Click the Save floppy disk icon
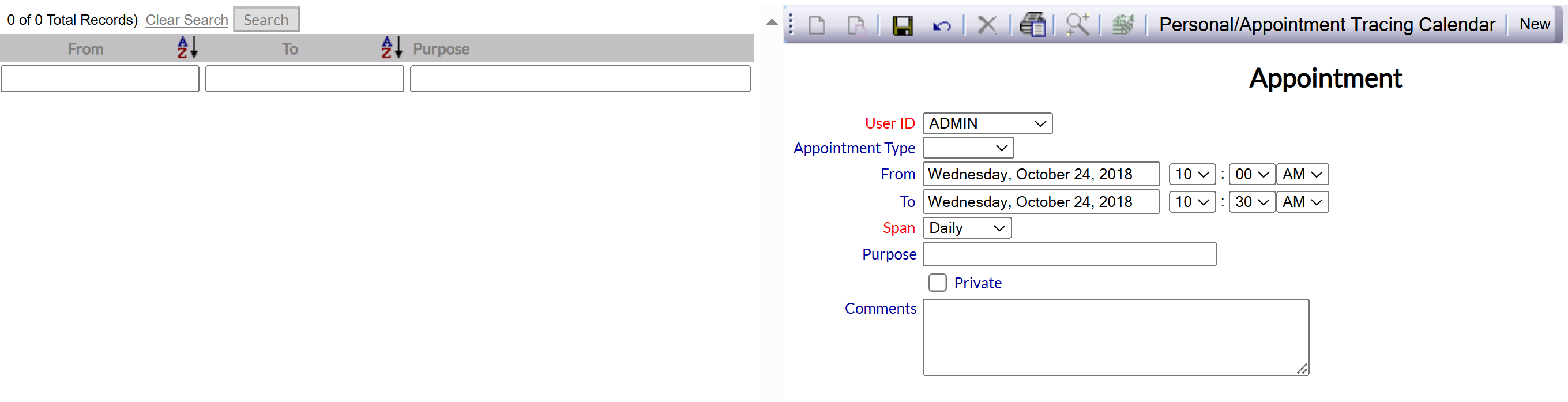This screenshot has height=402, width=1568. pyautogui.click(x=902, y=25)
